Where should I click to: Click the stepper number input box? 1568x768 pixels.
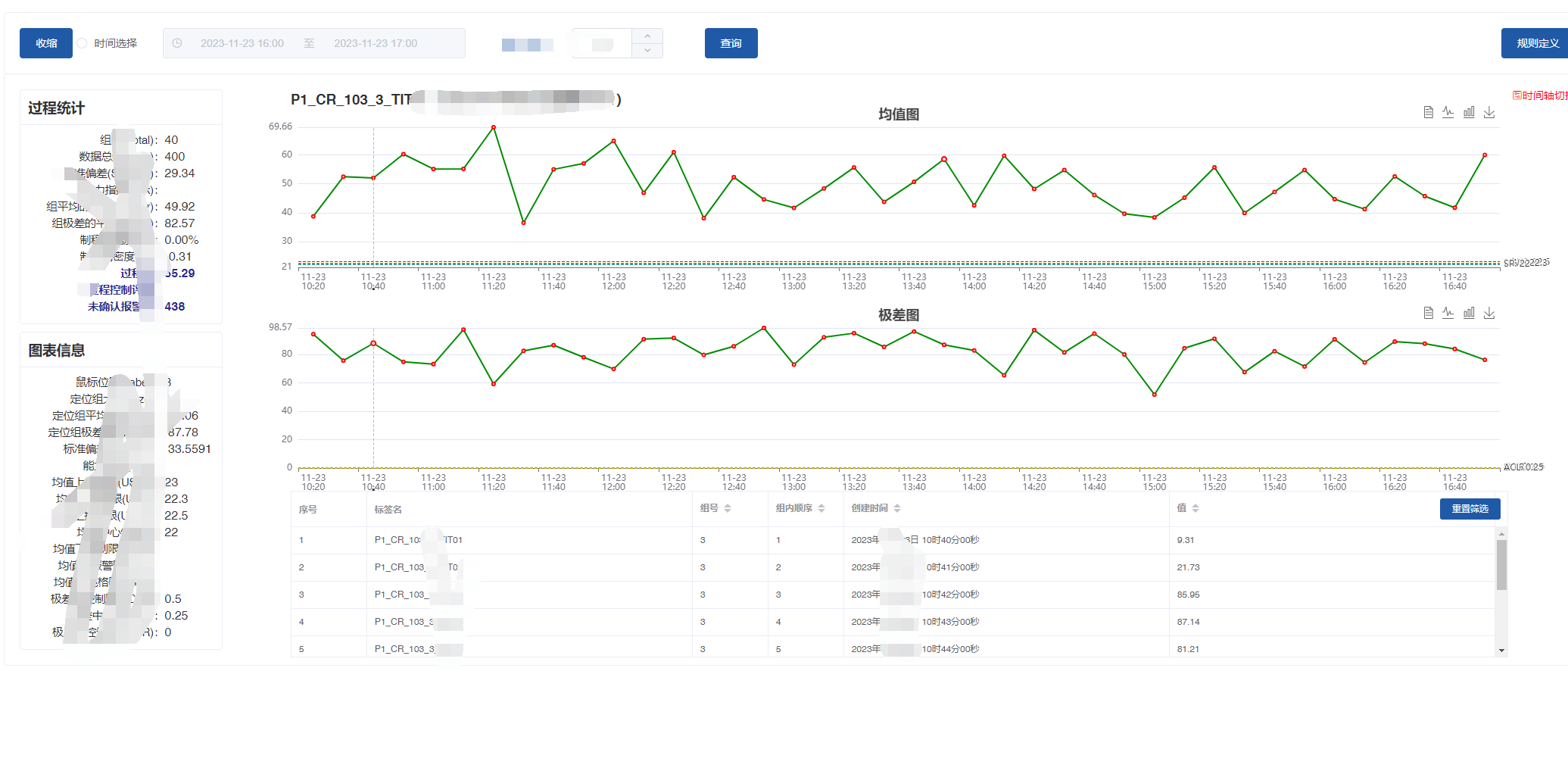(x=602, y=43)
